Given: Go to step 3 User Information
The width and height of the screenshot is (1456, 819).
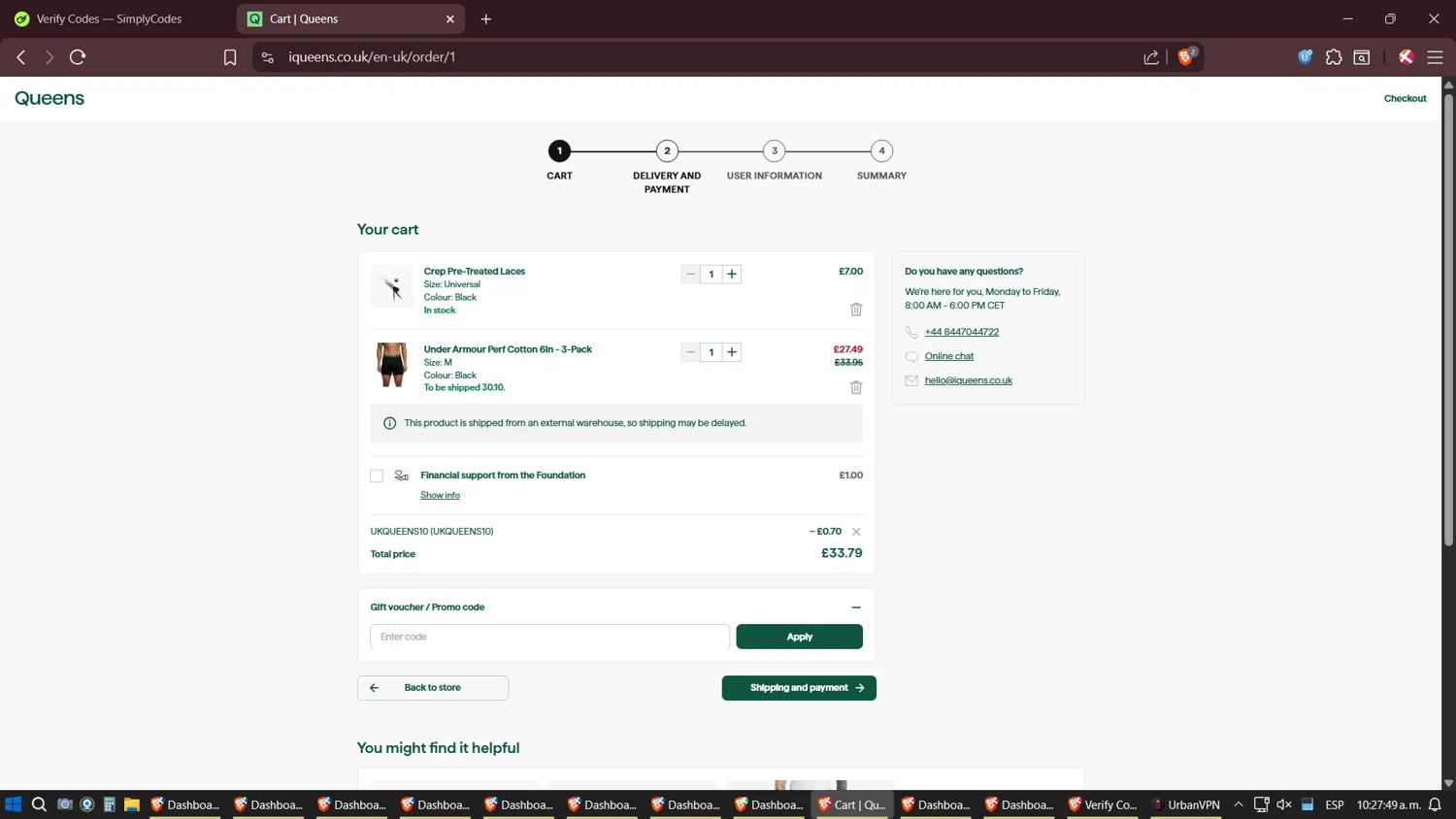Looking at the screenshot, I should point(775,151).
